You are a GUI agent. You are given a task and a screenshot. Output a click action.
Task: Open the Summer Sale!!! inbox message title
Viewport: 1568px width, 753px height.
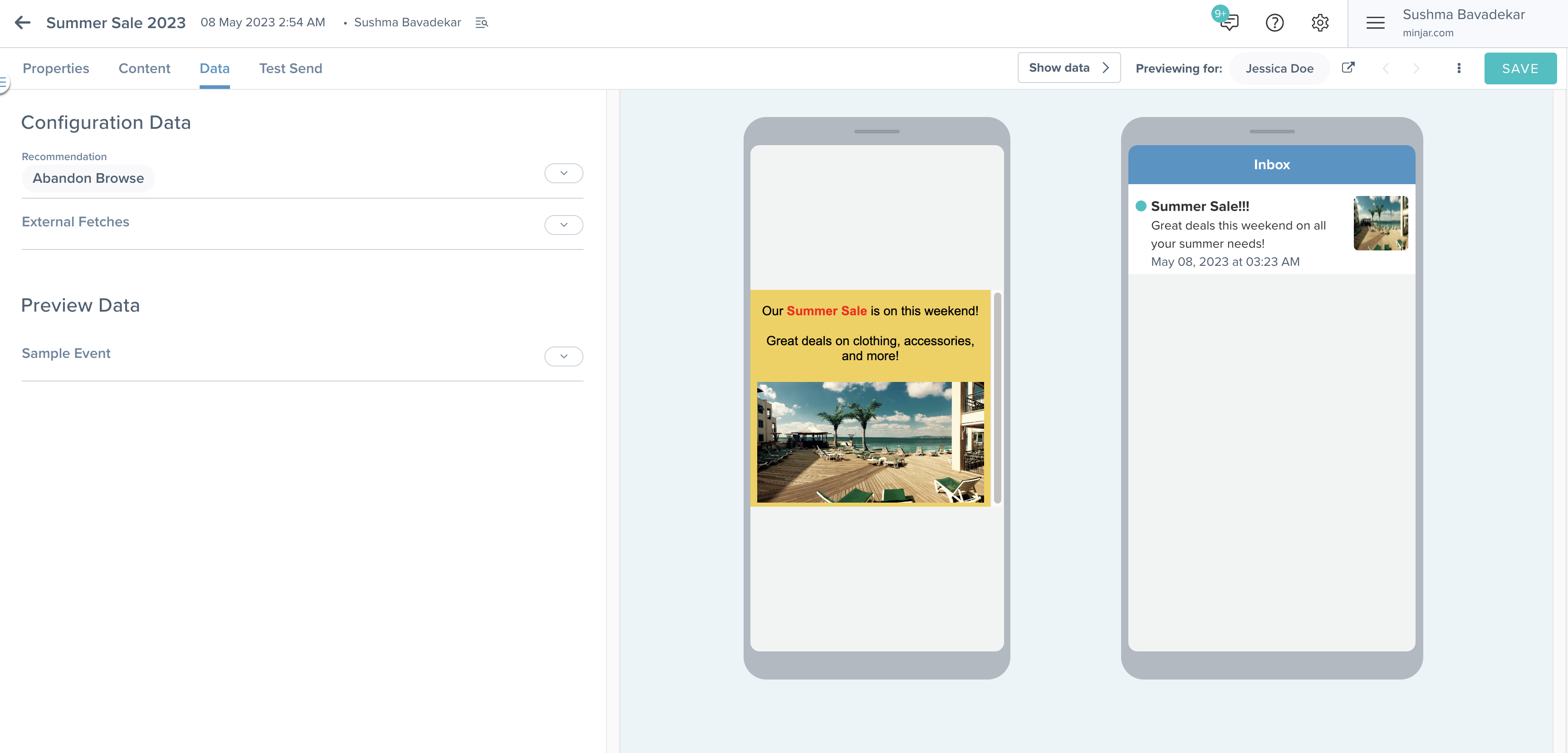[1200, 206]
